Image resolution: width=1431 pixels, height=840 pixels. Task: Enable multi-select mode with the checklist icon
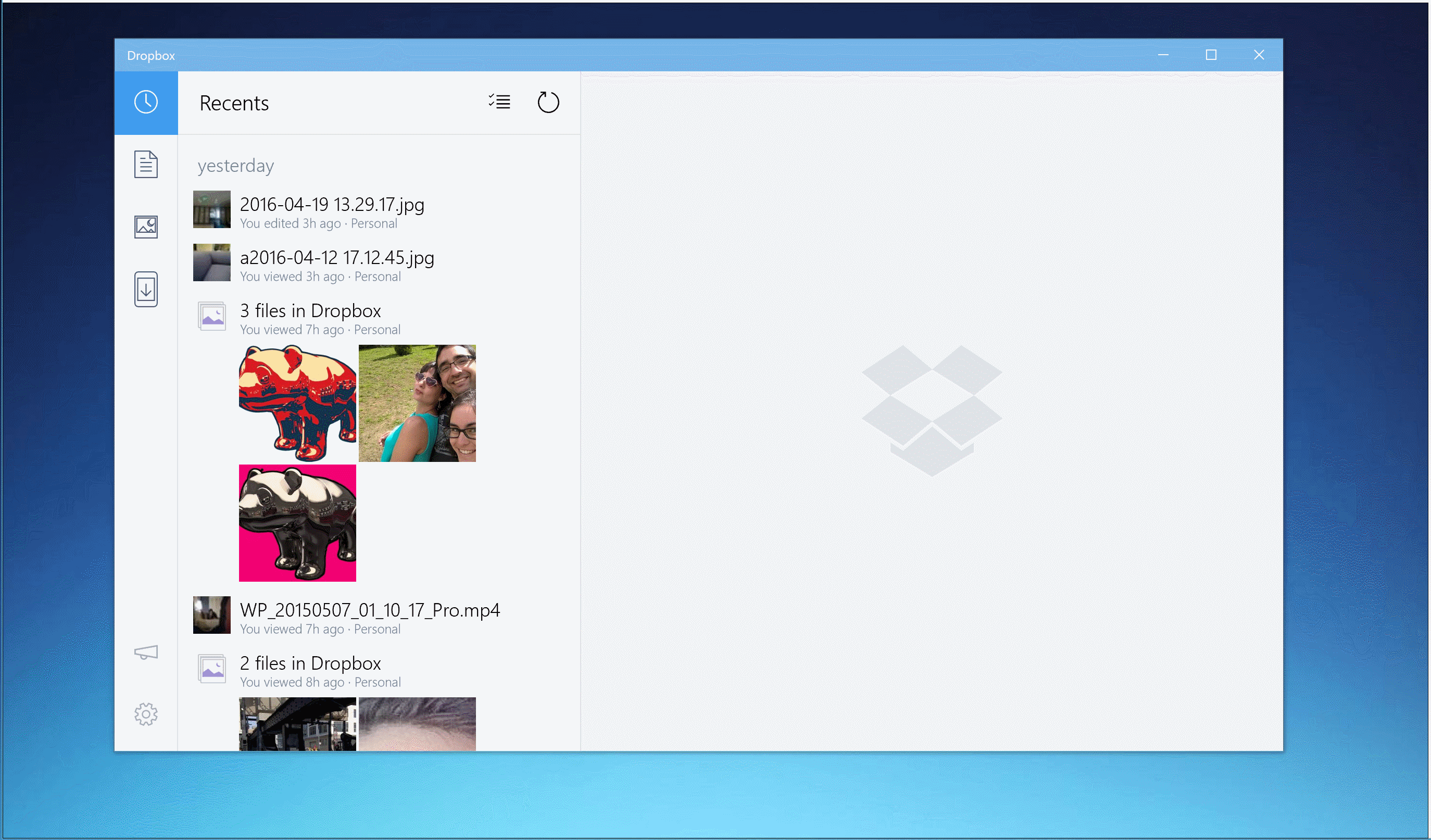pyautogui.click(x=500, y=102)
